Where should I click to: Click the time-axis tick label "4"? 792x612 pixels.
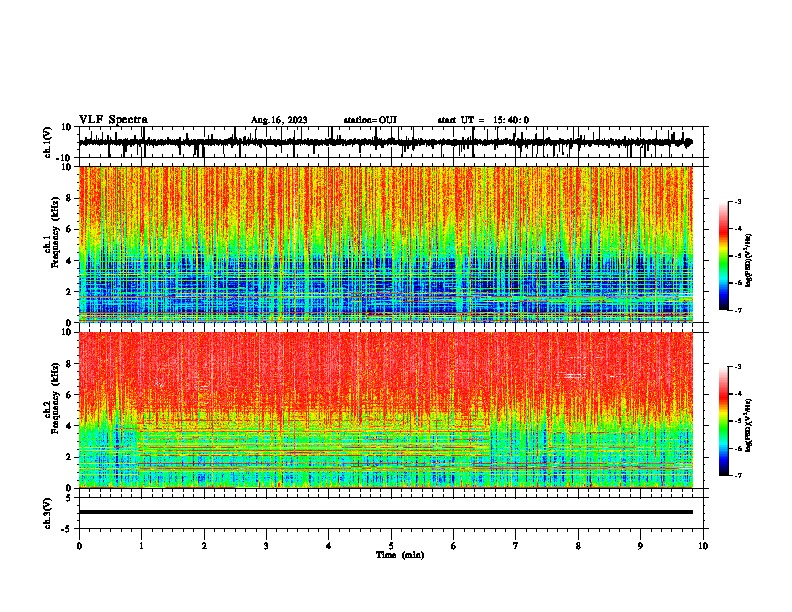[x=329, y=546]
